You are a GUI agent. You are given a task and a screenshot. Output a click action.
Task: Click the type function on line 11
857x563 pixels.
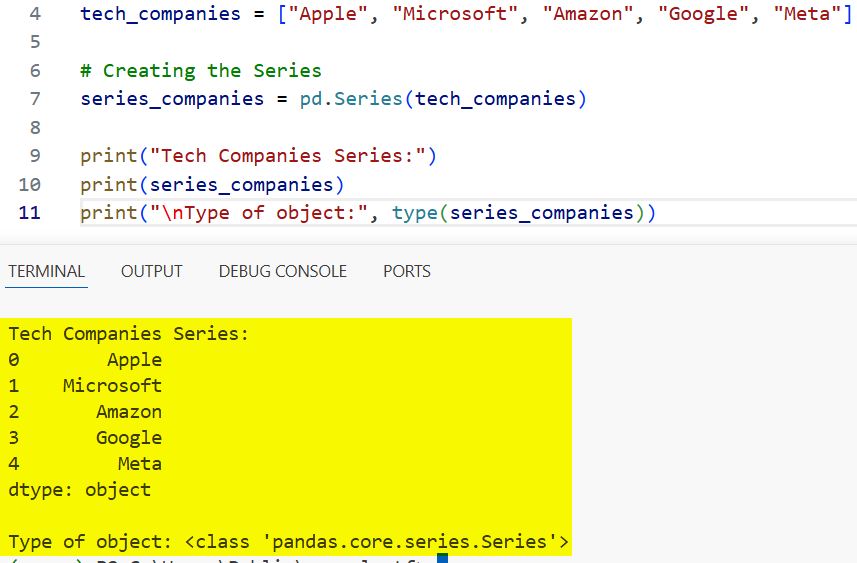point(415,213)
